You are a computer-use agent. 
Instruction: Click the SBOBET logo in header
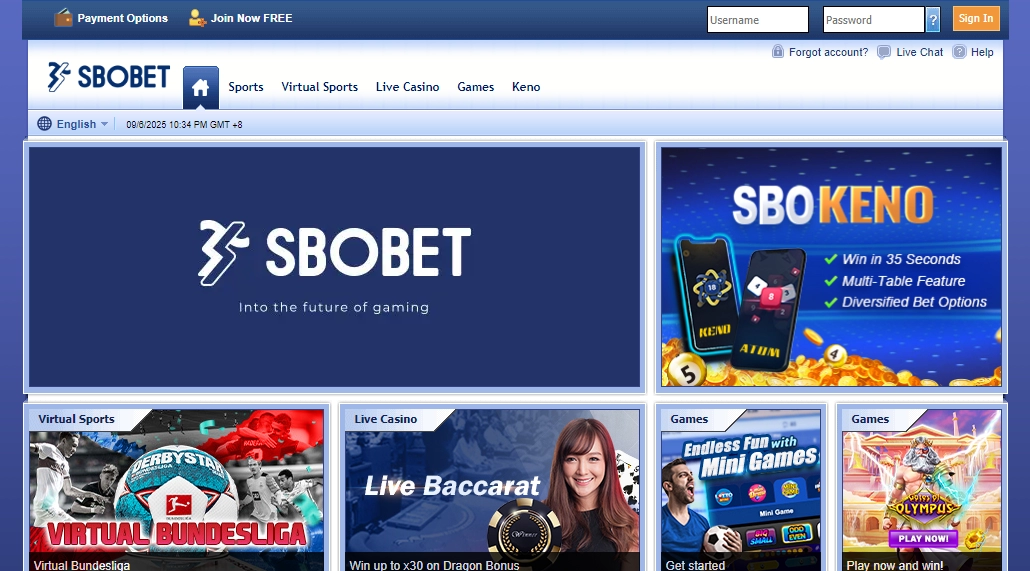[x=109, y=77]
